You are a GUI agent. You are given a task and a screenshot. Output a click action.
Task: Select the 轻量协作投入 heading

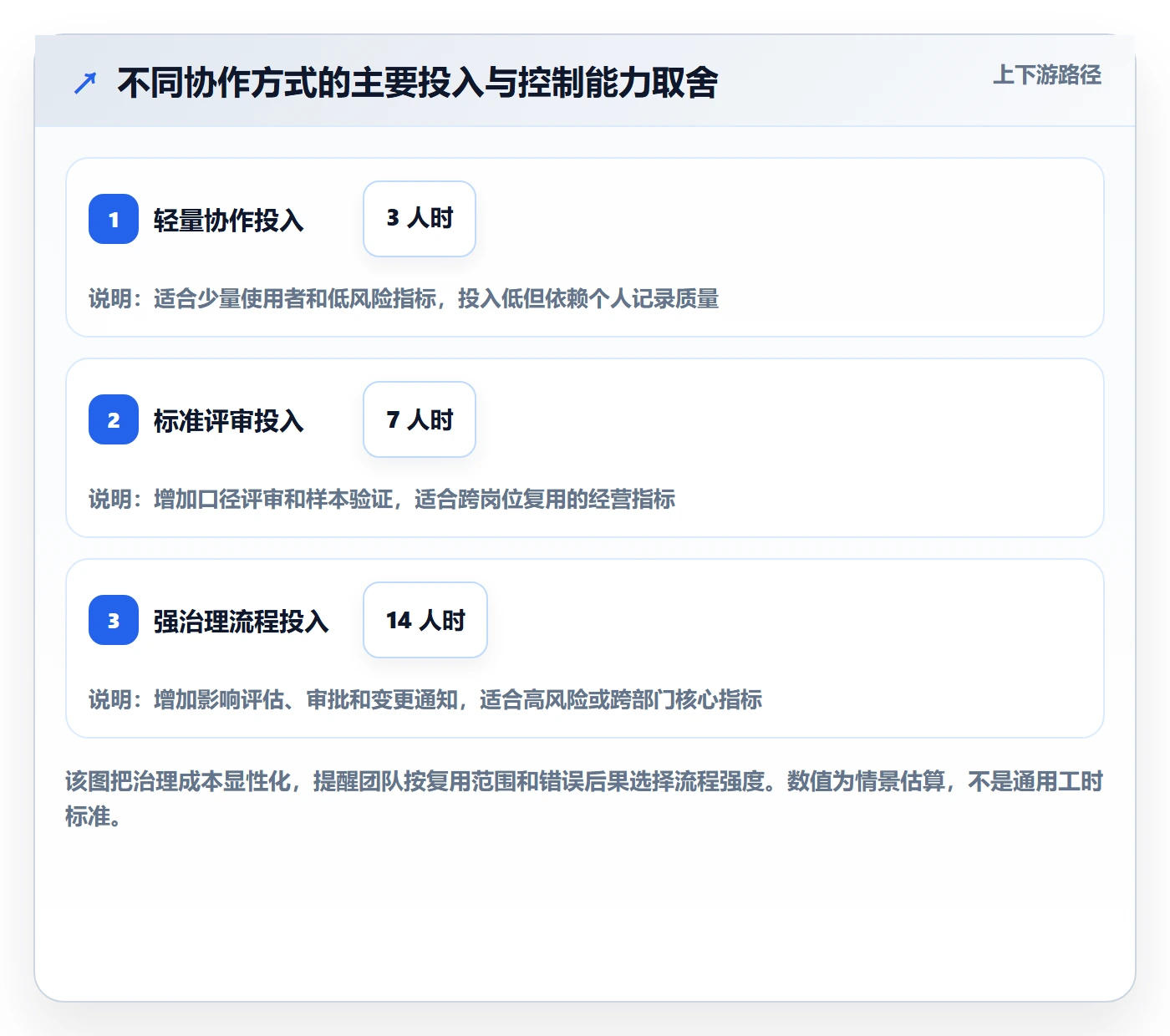point(228,220)
